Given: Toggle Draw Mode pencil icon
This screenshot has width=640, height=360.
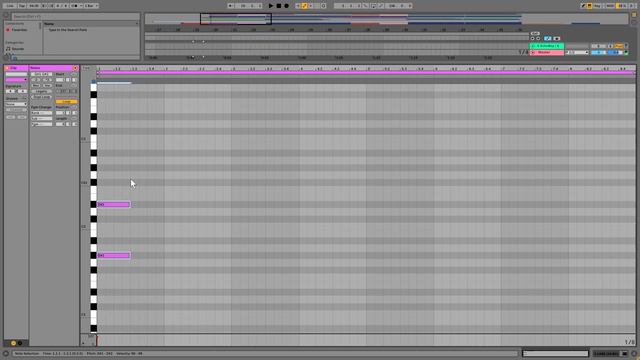Looking at the screenshot, I should (583, 6).
